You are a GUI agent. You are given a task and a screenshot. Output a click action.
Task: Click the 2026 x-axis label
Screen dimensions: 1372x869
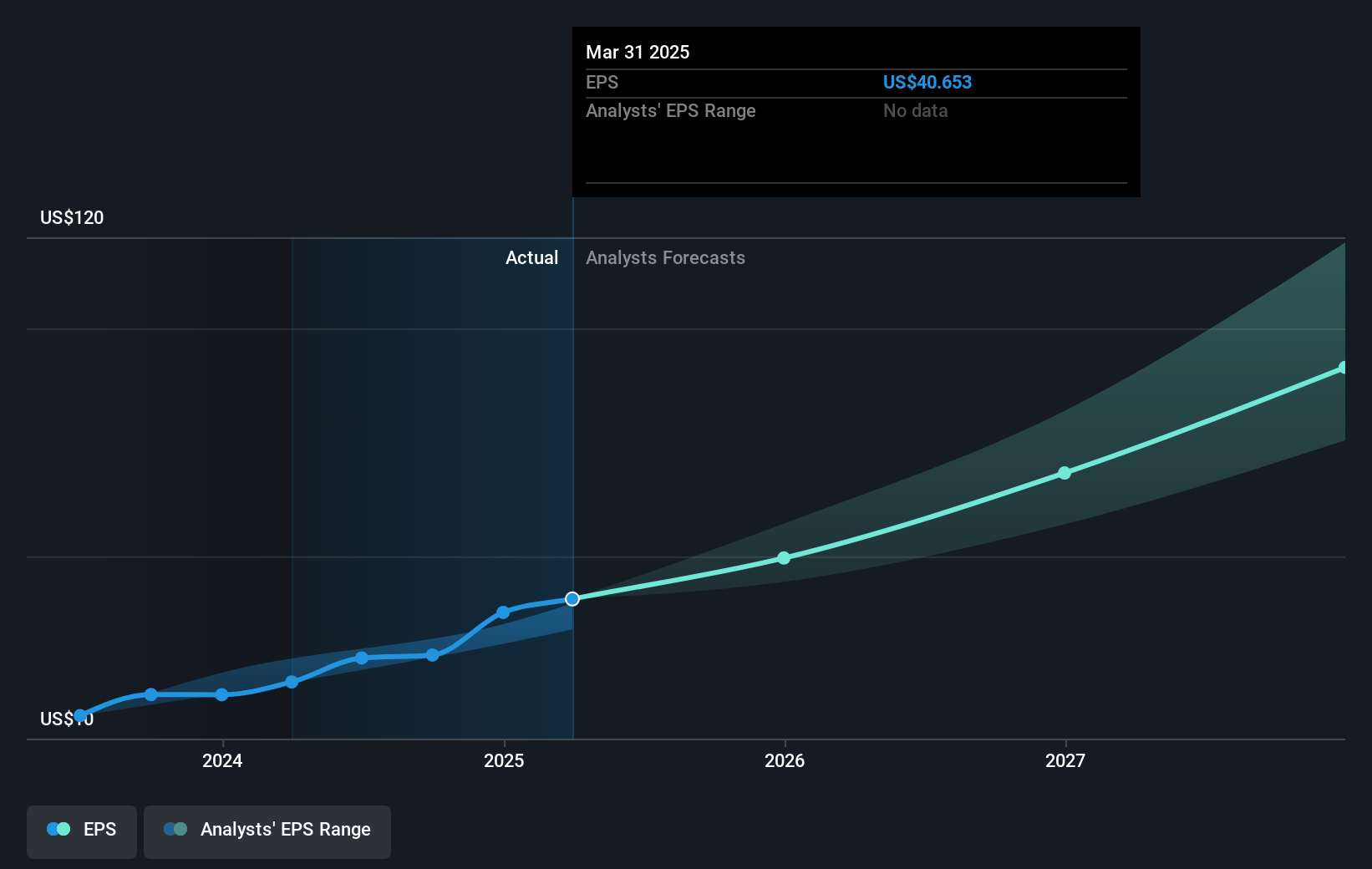(785, 760)
